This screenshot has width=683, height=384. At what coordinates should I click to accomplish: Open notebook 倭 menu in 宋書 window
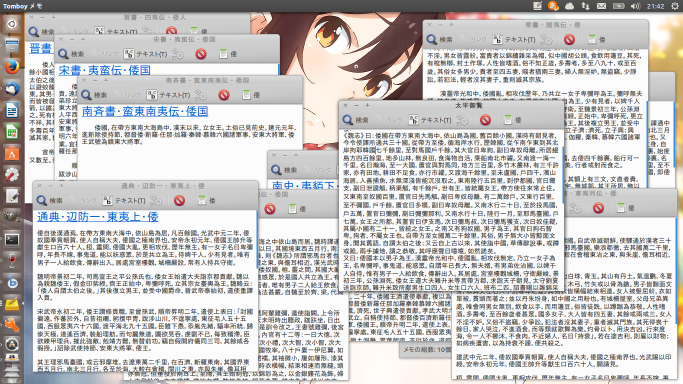tap(228, 54)
